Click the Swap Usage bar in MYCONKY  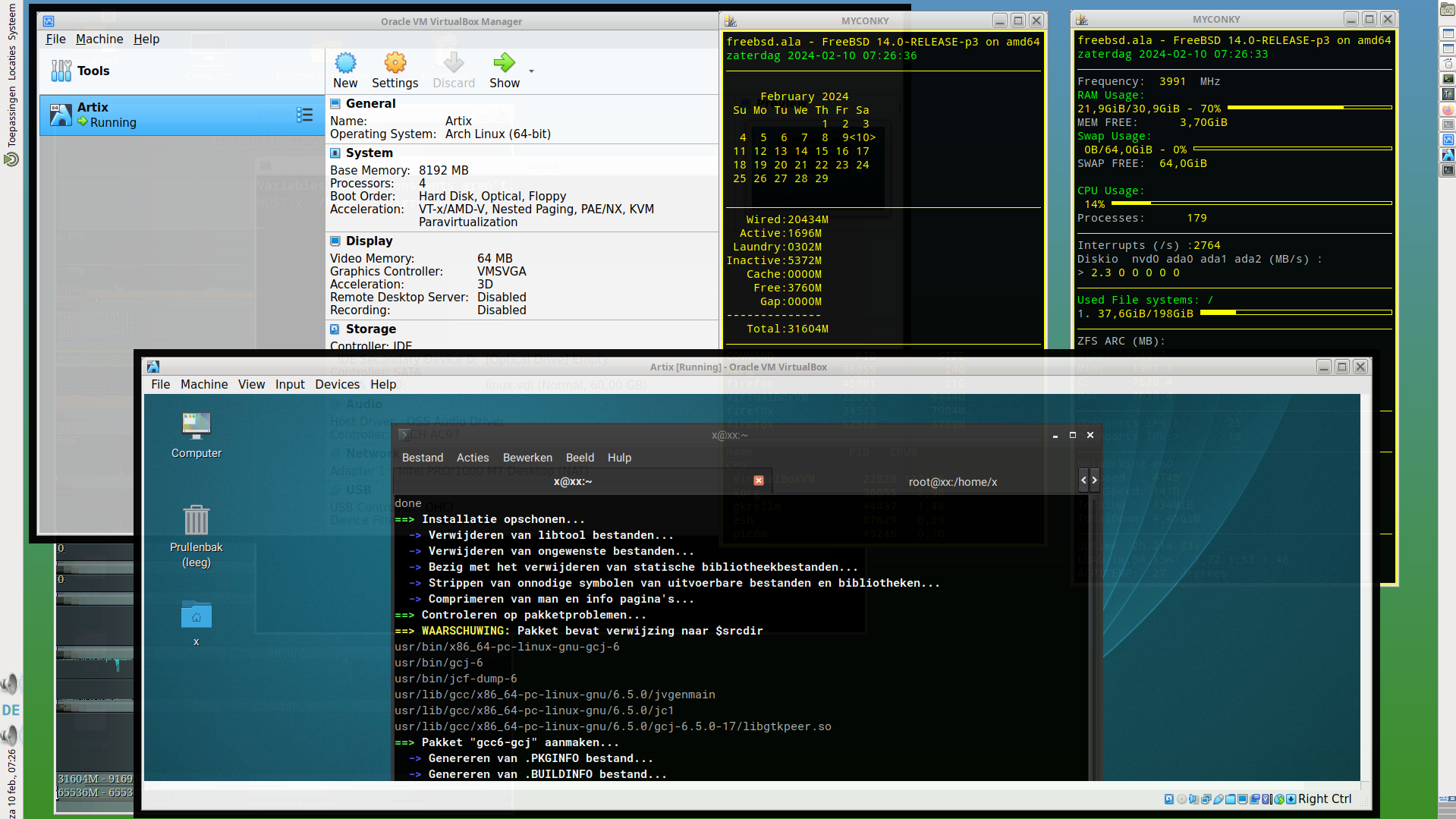point(1293,149)
